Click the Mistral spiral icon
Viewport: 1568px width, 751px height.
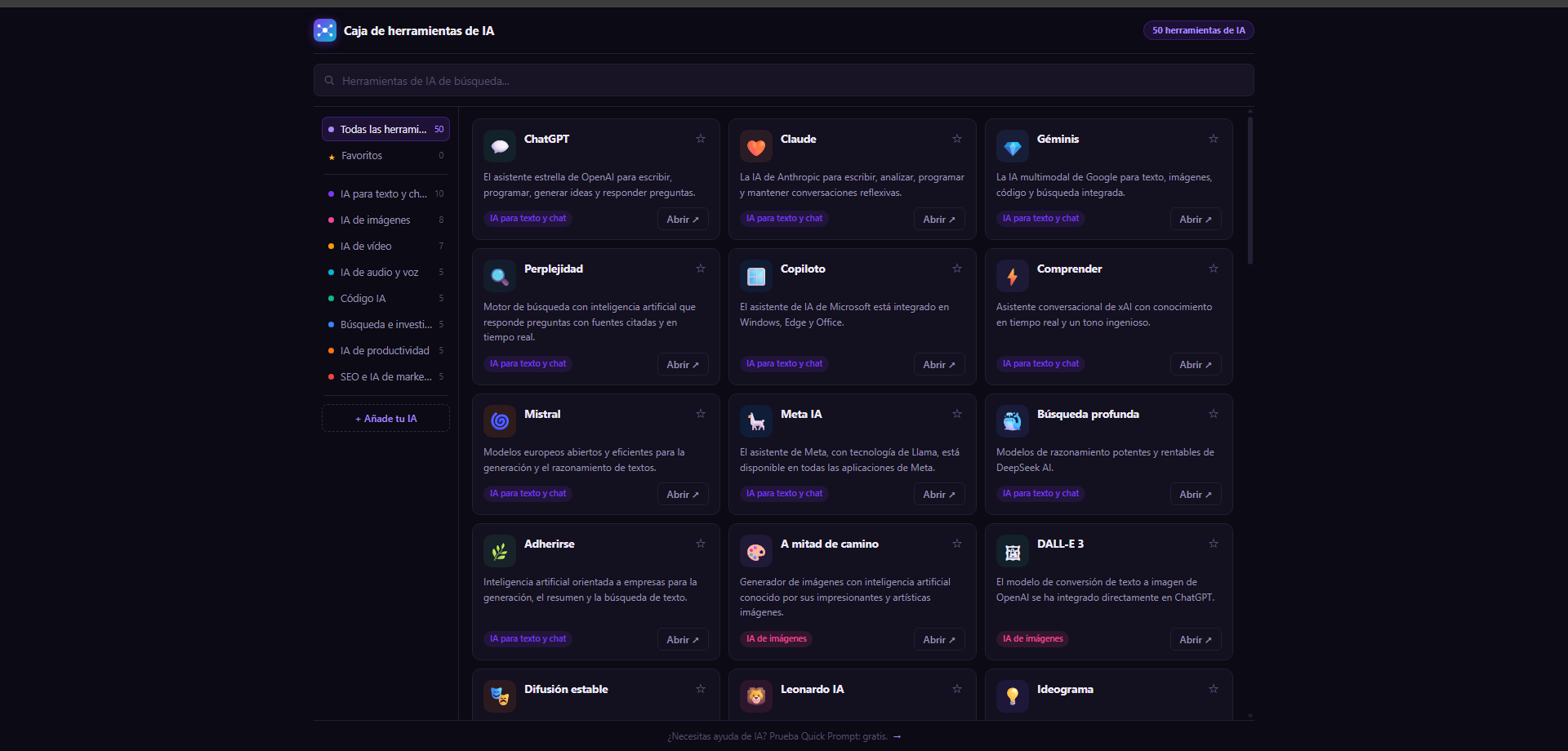coord(500,421)
